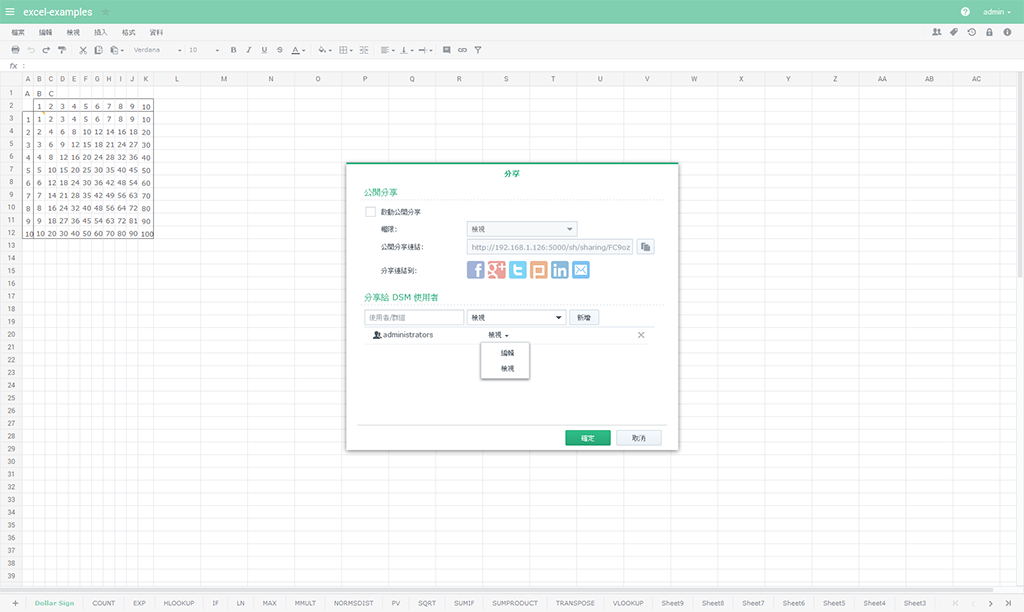Open the Verdana font dropdown

(157, 50)
